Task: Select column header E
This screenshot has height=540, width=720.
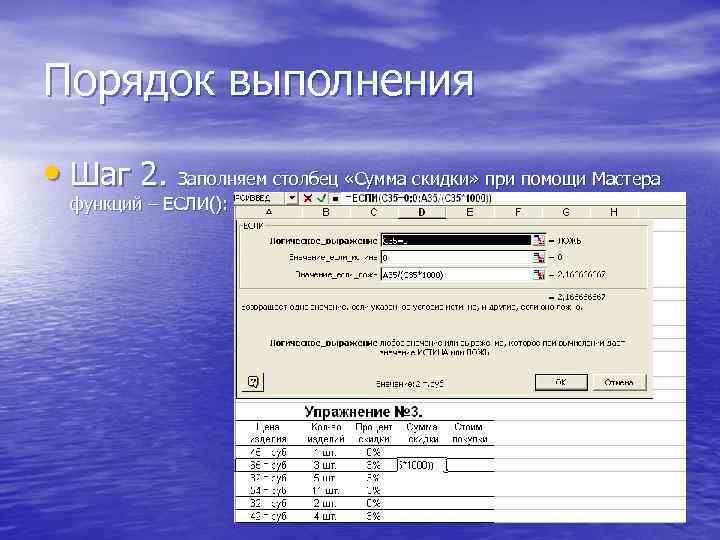Action: [x=469, y=212]
